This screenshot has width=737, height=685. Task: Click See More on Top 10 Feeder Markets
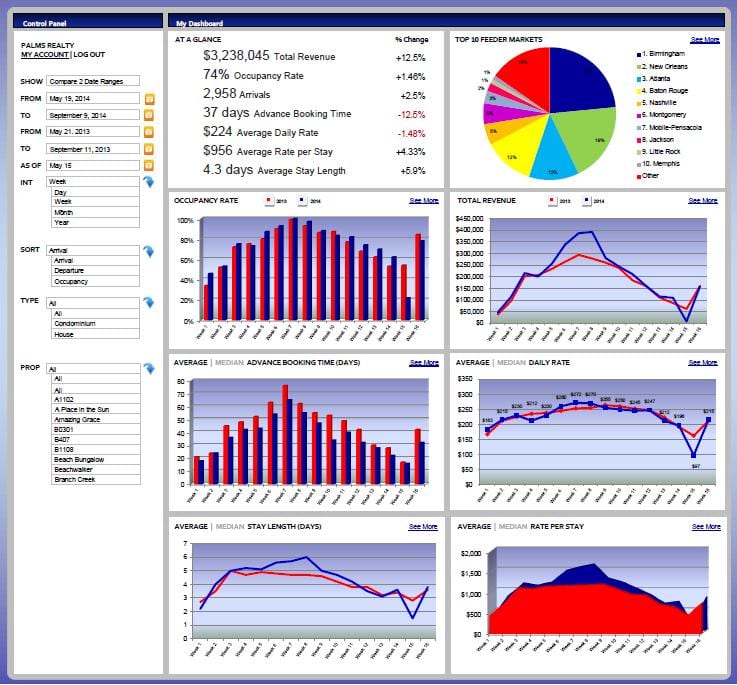tap(704, 40)
